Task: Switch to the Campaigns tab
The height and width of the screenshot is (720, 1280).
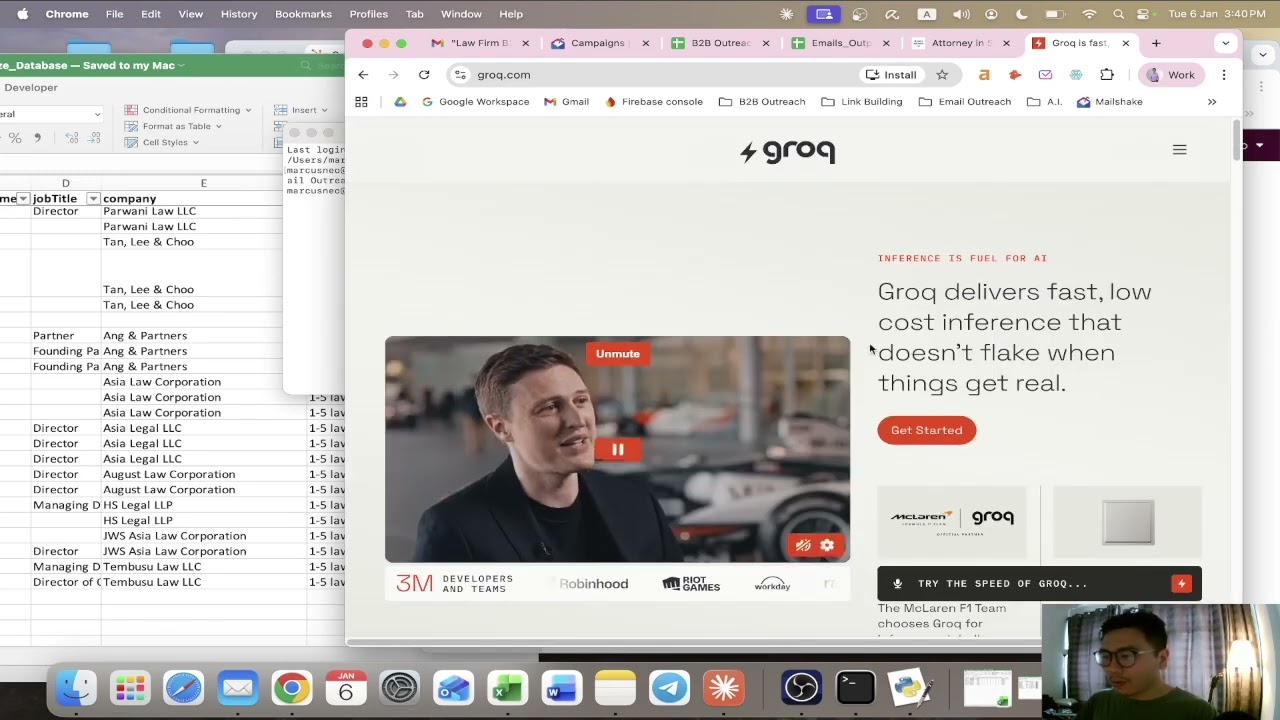Action: 599,43
